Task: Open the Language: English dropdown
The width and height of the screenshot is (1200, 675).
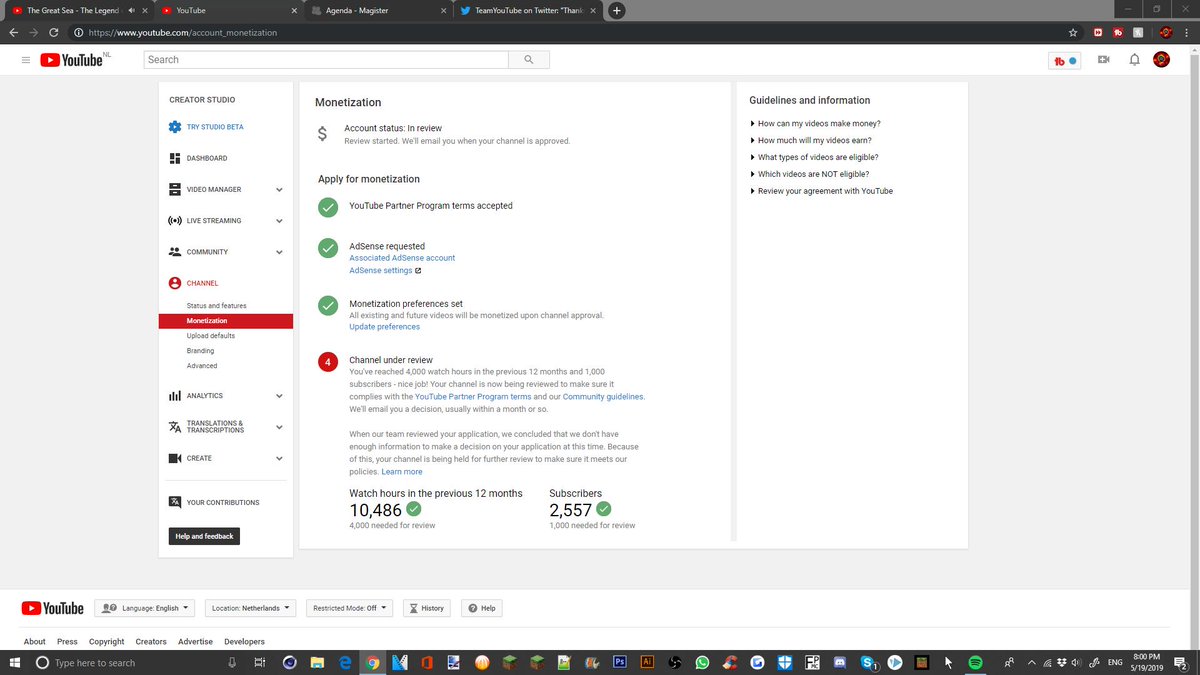Action: pos(145,608)
